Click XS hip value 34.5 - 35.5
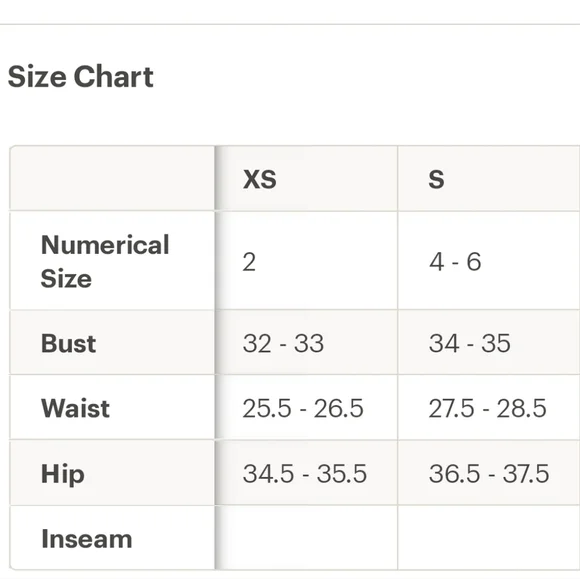 (x=305, y=474)
